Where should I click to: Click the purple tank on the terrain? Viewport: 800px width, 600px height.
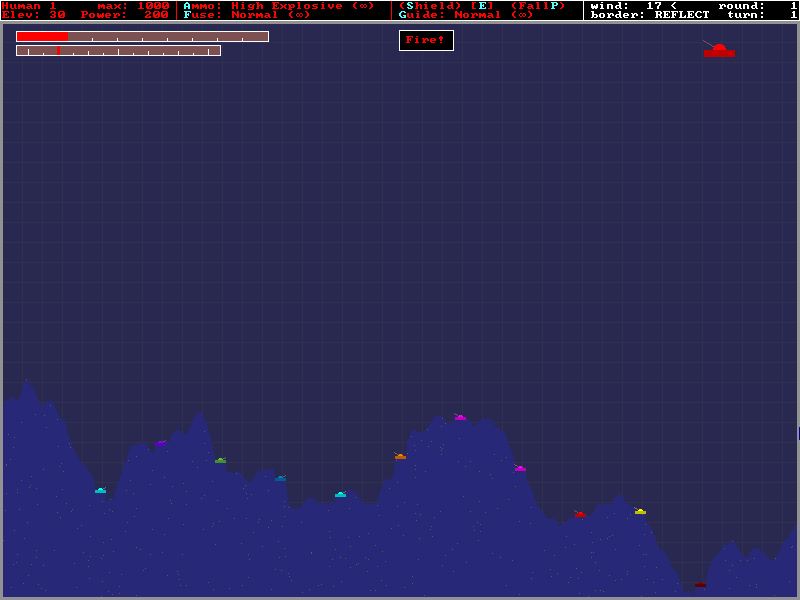(x=161, y=443)
